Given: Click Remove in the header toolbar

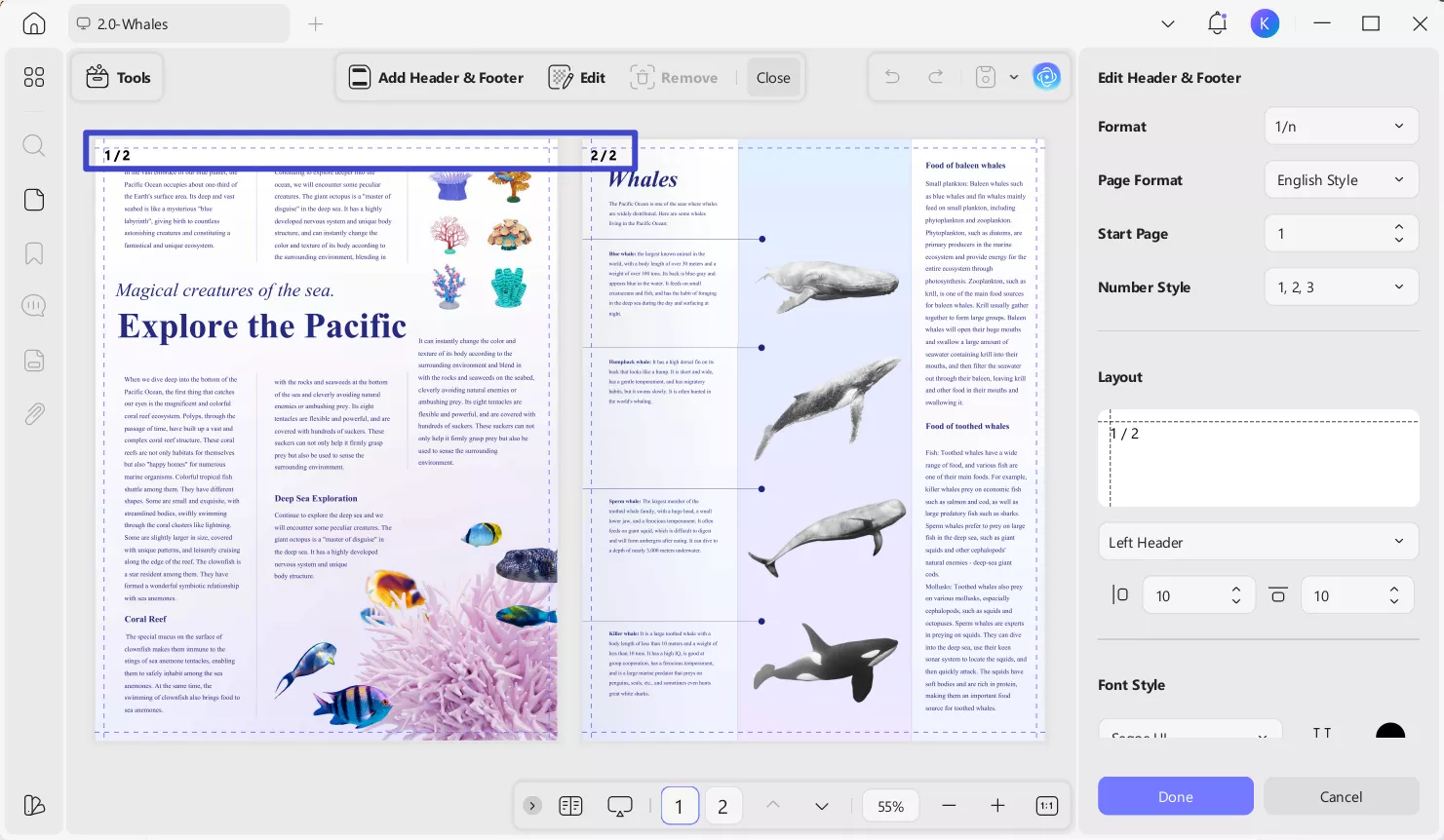Looking at the screenshot, I should tap(675, 78).
